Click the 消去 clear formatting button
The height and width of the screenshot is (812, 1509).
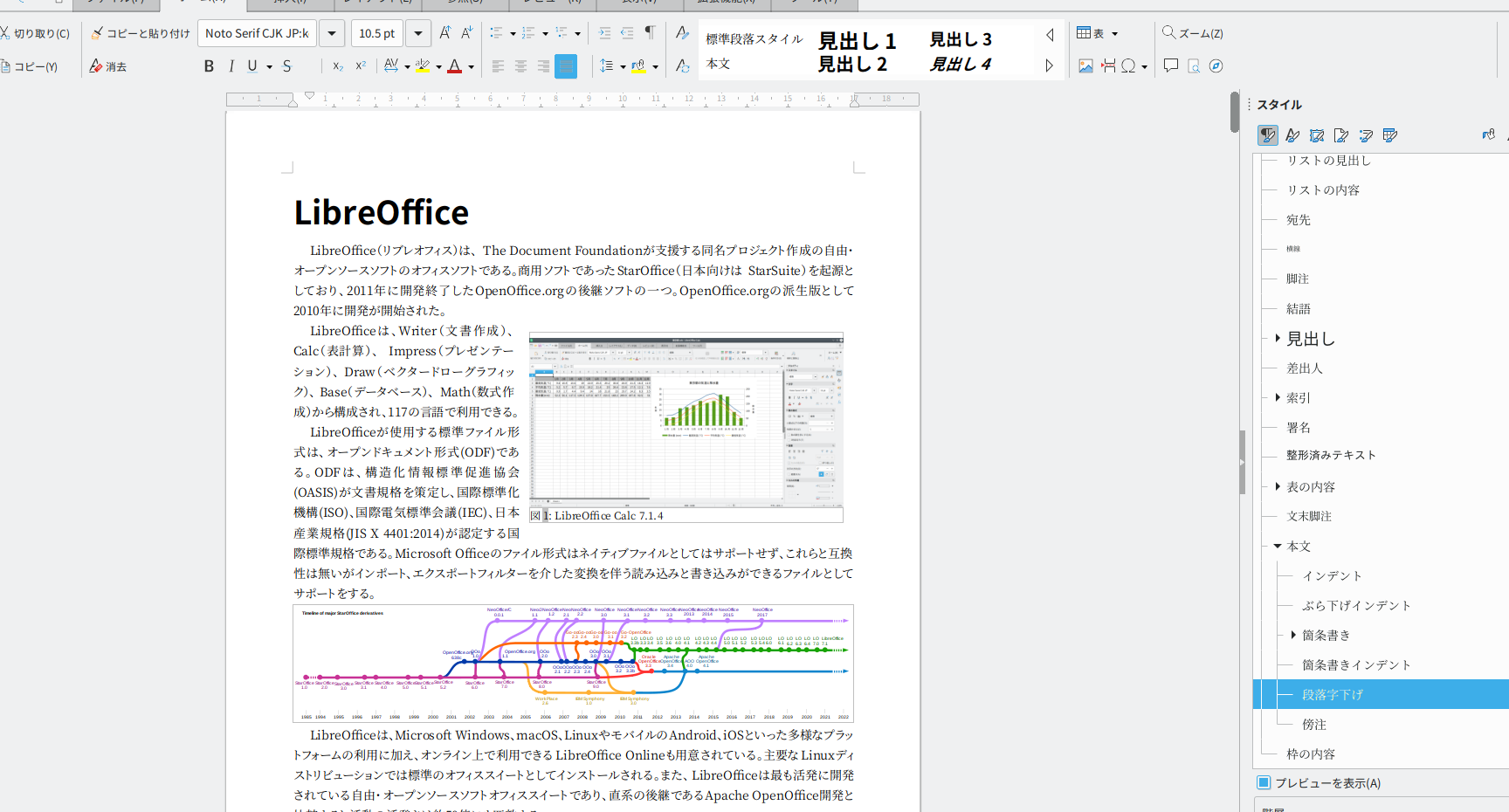point(108,66)
